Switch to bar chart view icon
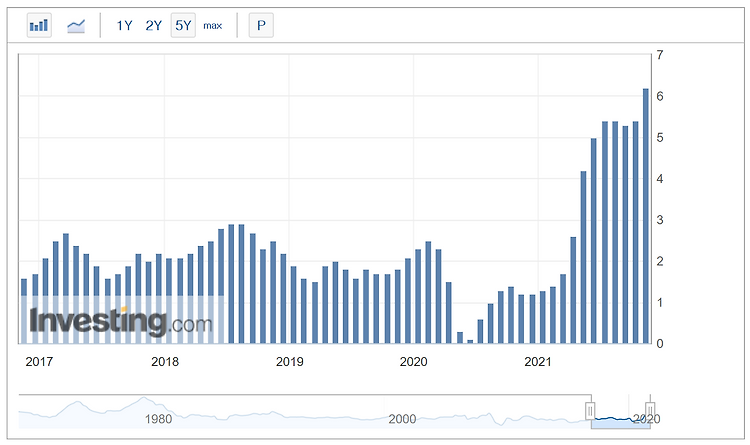Screen dimensions: 750x445 [x=39, y=25]
